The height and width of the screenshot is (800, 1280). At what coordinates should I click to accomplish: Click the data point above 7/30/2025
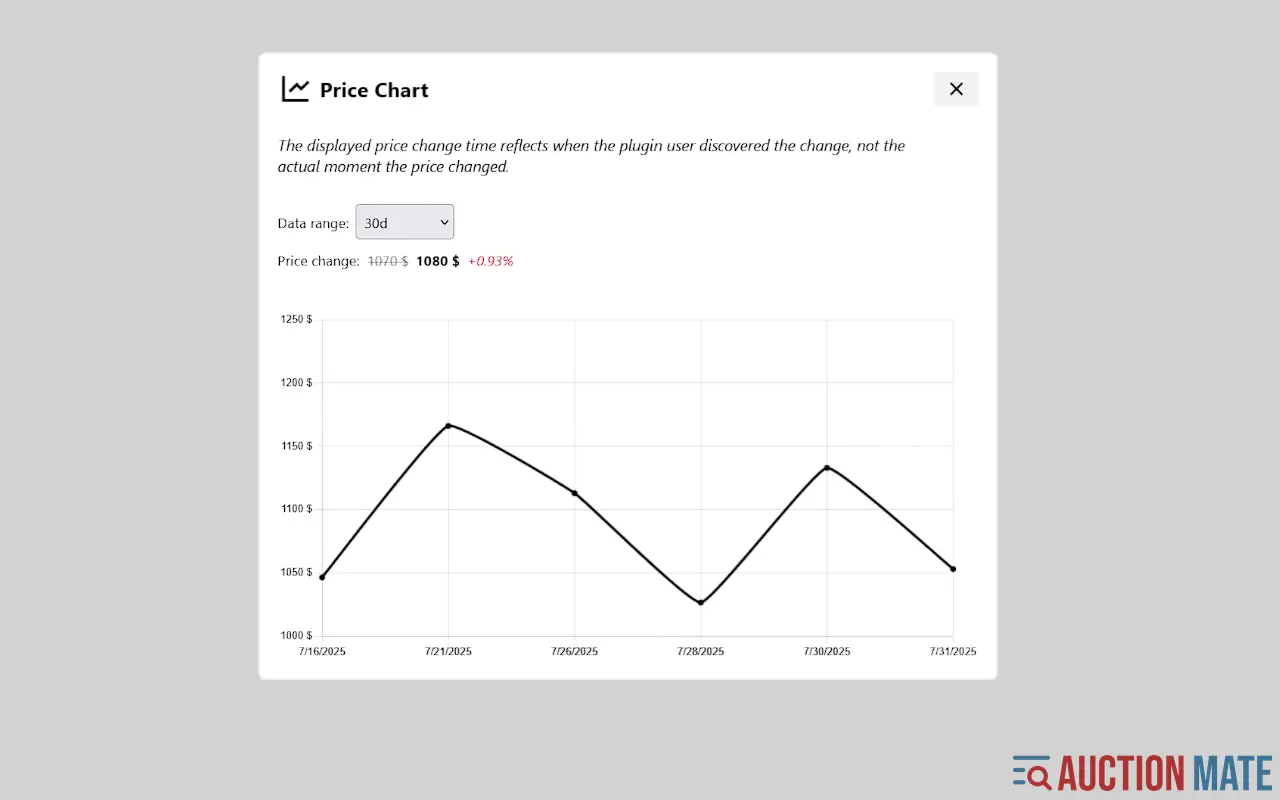click(x=826, y=467)
